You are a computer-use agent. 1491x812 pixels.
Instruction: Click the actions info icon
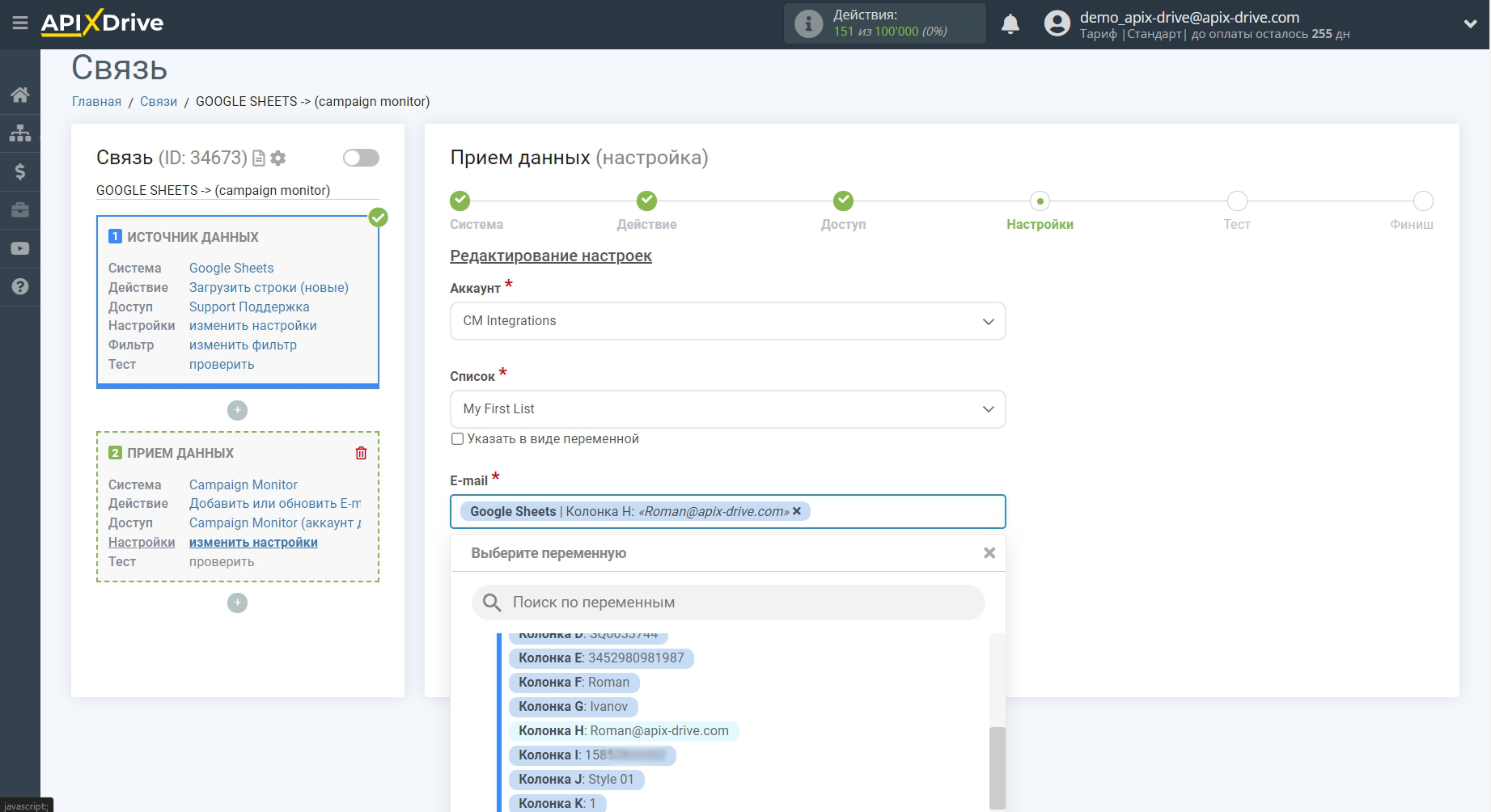click(808, 23)
